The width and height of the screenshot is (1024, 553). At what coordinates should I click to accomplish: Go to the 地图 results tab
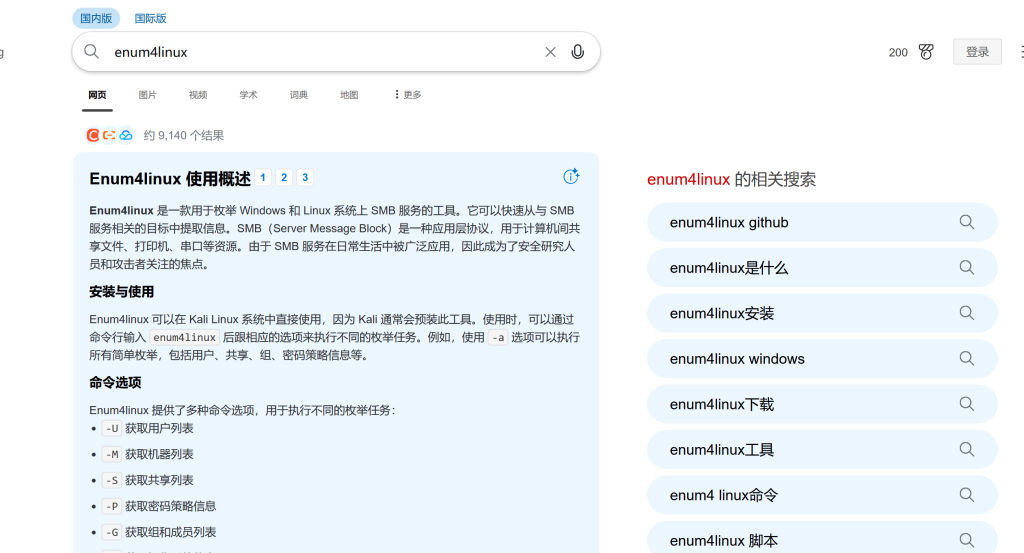[349, 95]
